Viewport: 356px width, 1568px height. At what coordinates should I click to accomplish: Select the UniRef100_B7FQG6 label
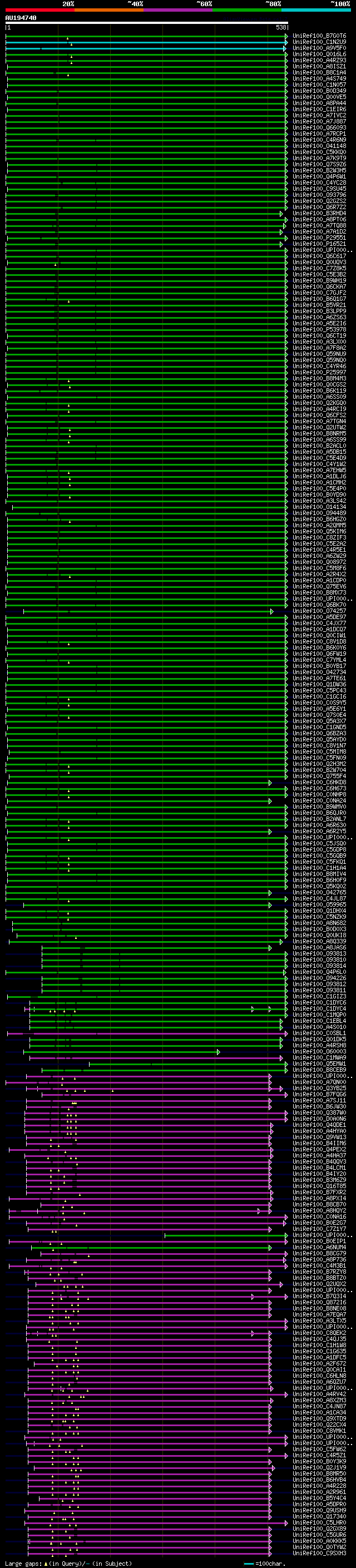[x=319, y=1095]
